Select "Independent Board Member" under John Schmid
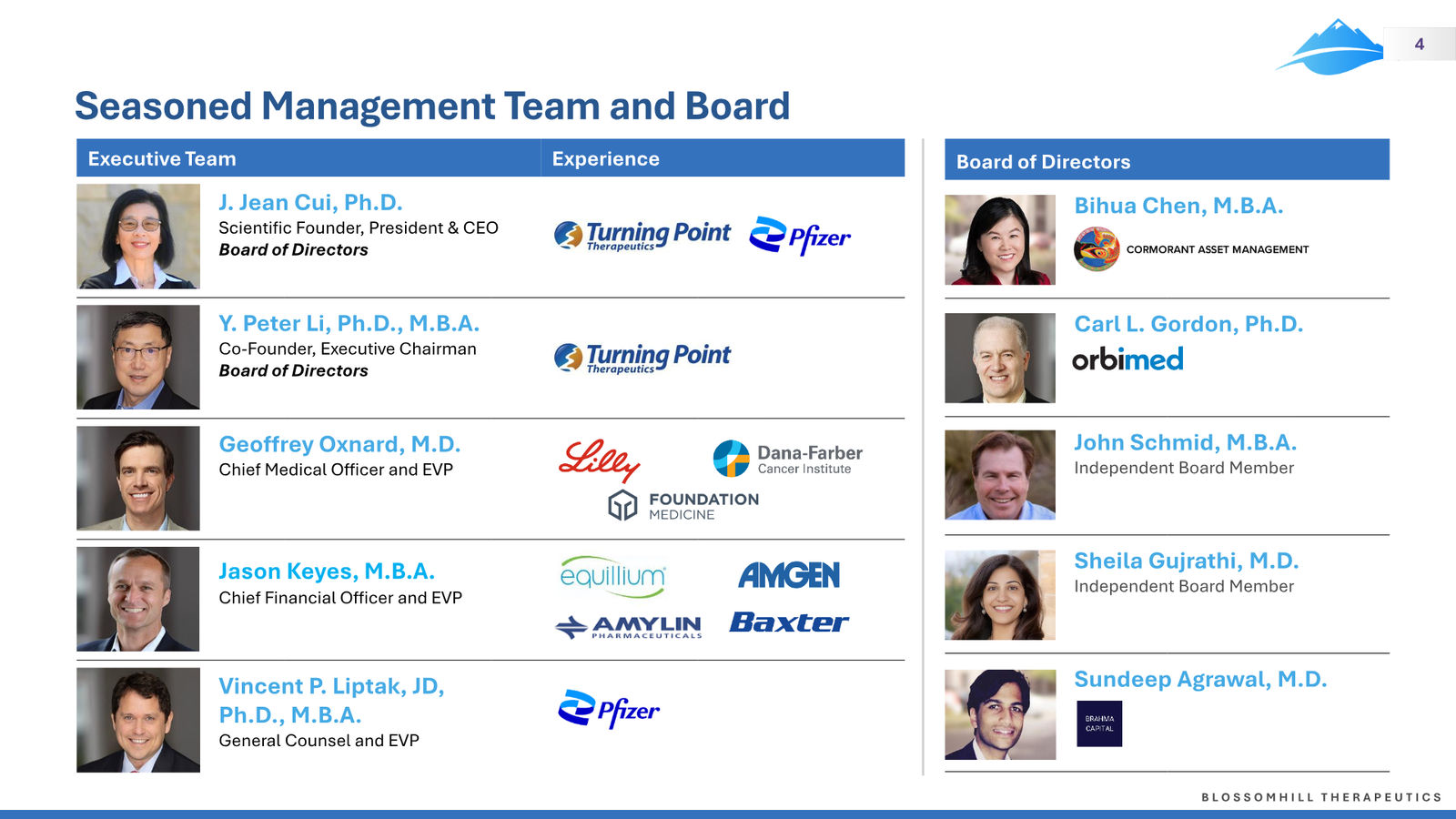Viewport: 1456px width, 819px height. coord(1184,468)
